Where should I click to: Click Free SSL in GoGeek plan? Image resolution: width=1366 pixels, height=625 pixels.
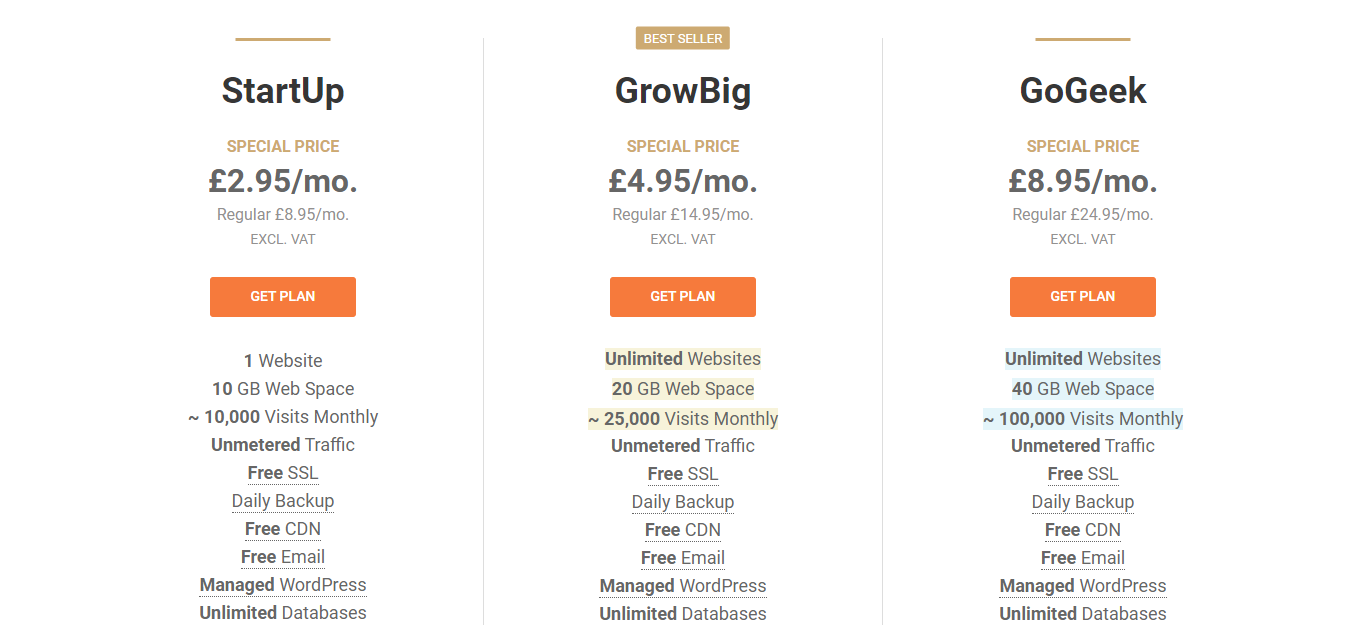[1083, 474]
